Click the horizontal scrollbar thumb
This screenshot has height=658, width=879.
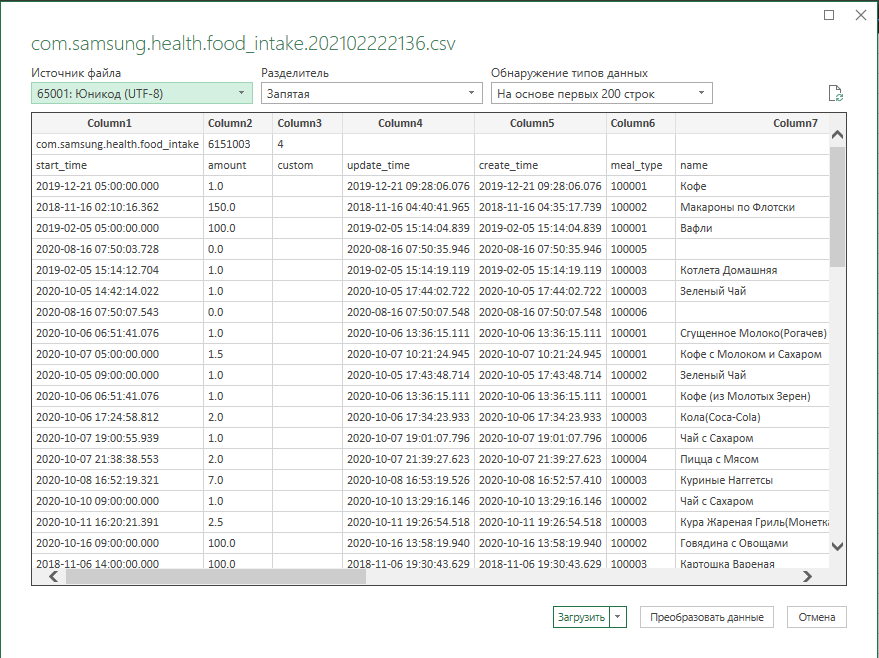click(x=216, y=576)
